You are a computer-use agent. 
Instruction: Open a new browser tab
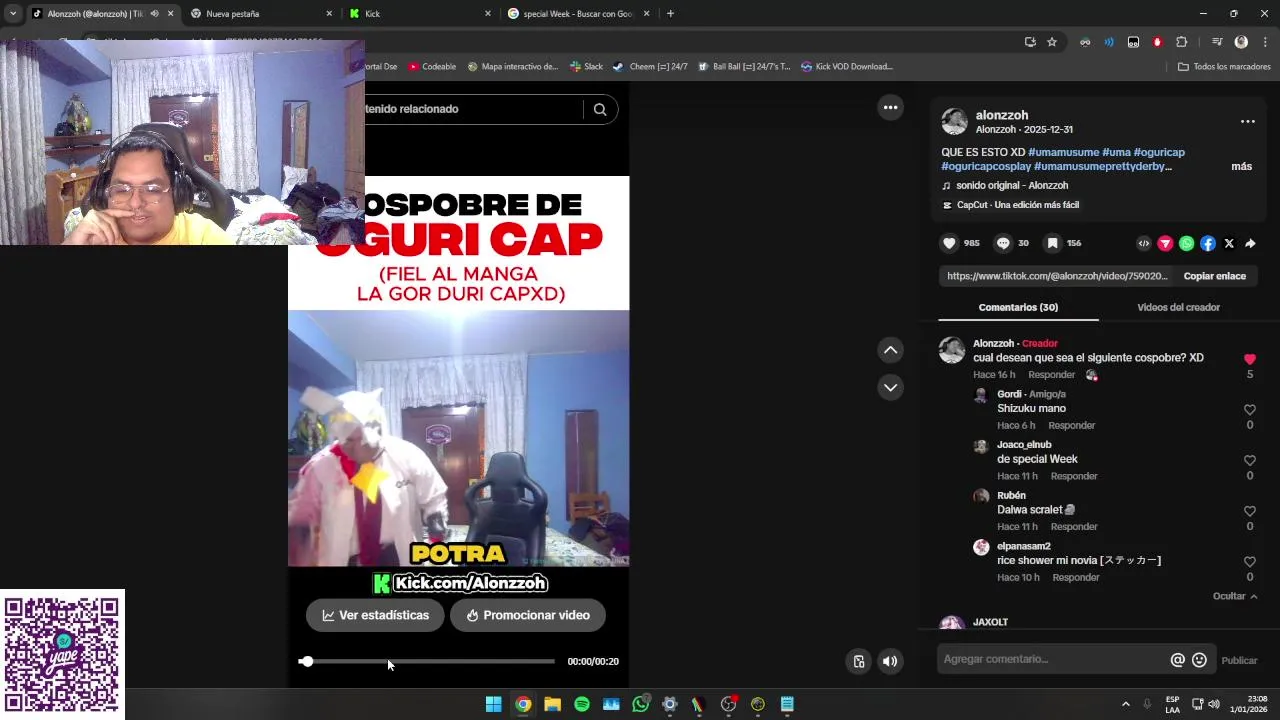[670, 13]
